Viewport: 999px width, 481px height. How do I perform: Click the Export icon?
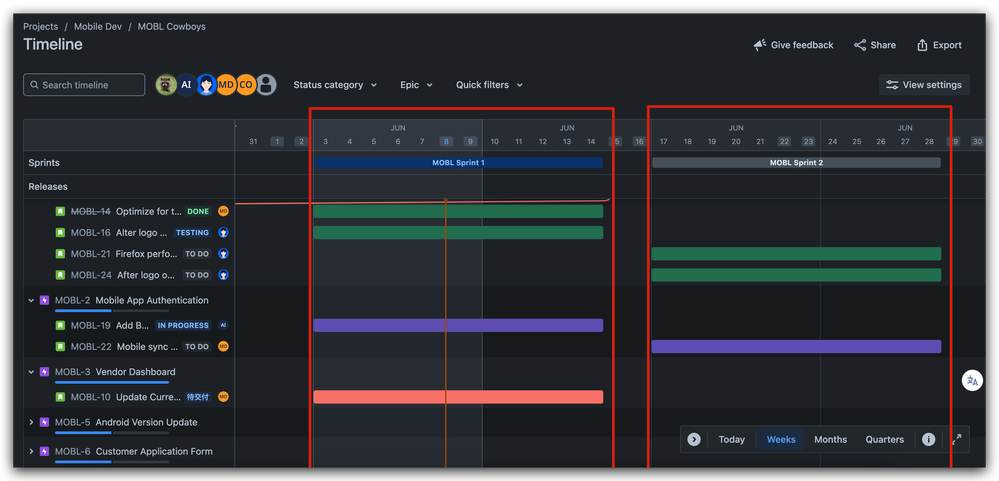pyautogui.click(x=921, y=45)
